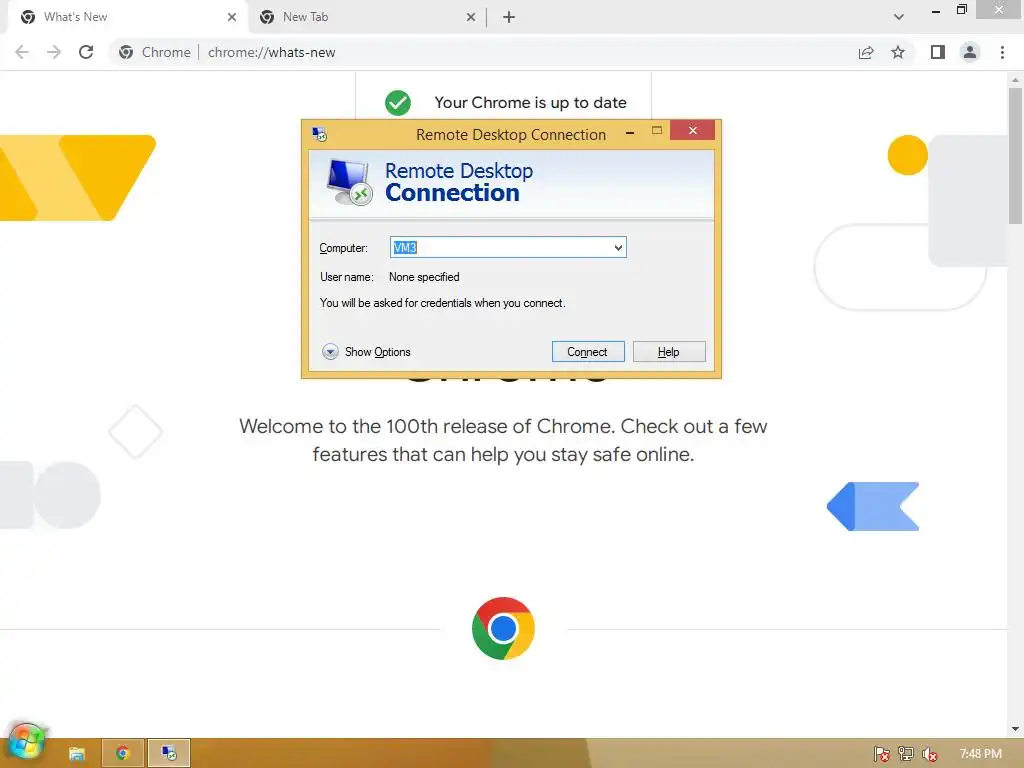Click the Chrome site info chip

(155, 52)
